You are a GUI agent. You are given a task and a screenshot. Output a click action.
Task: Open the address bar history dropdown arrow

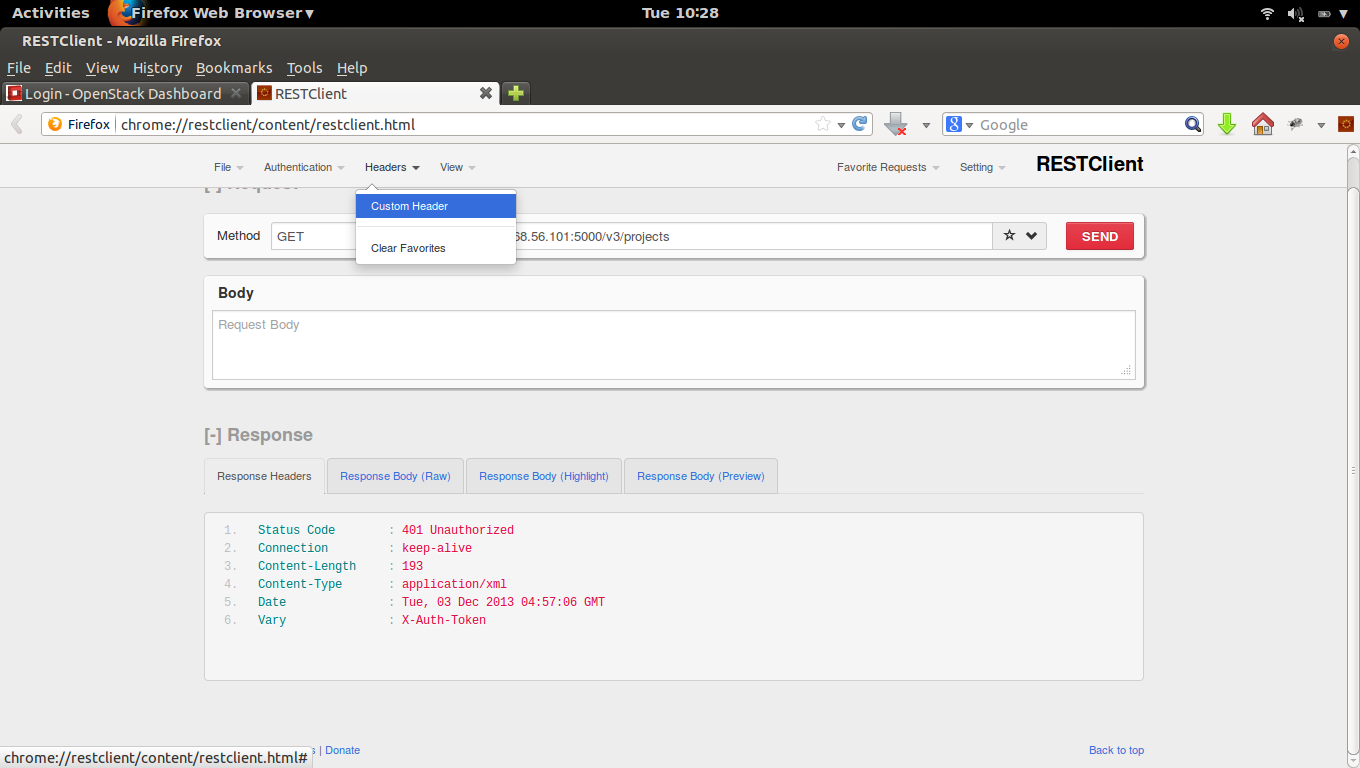tap(842, 125)
